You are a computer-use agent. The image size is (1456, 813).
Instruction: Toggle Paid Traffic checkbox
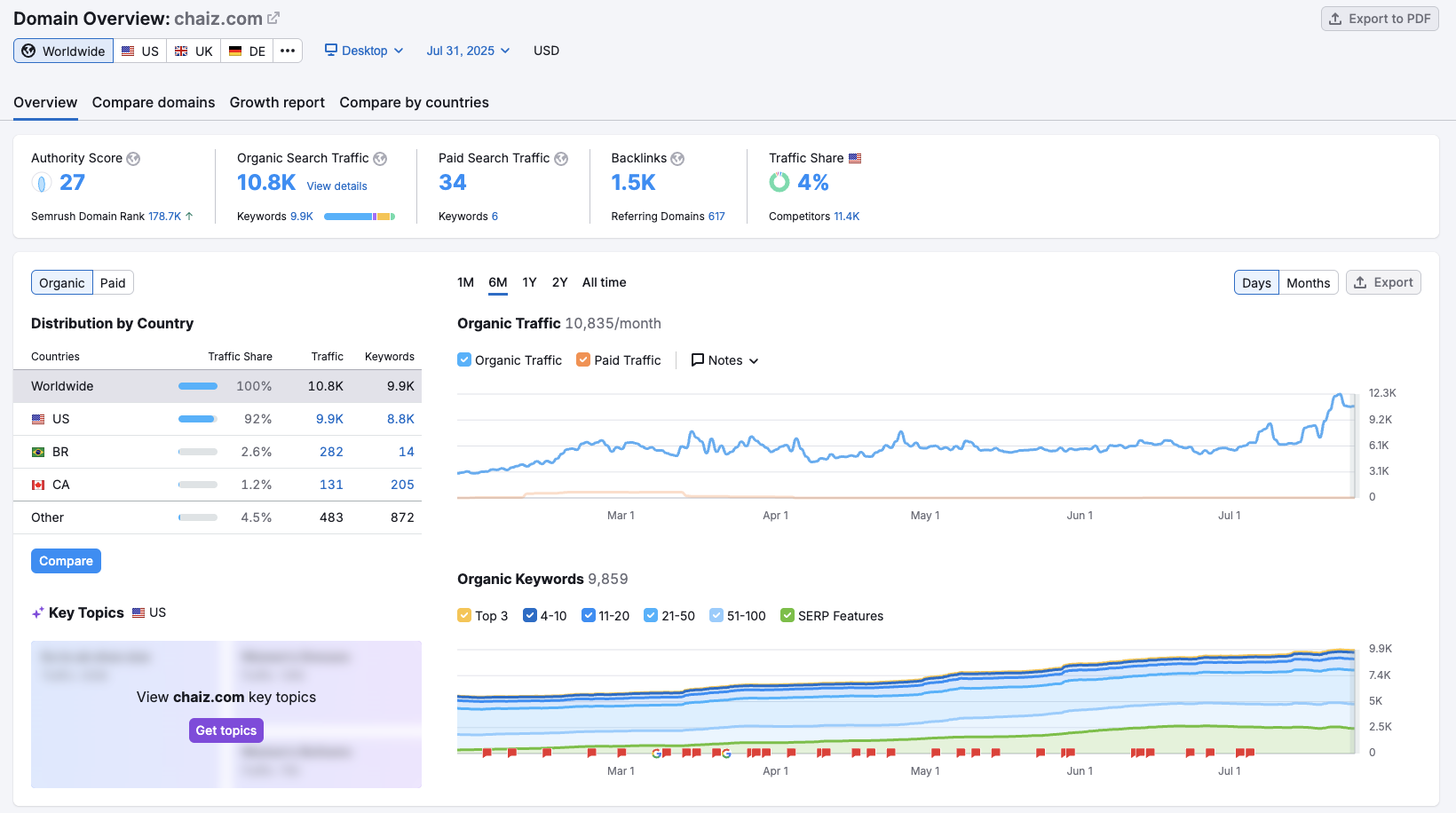[x=583, y=359]
